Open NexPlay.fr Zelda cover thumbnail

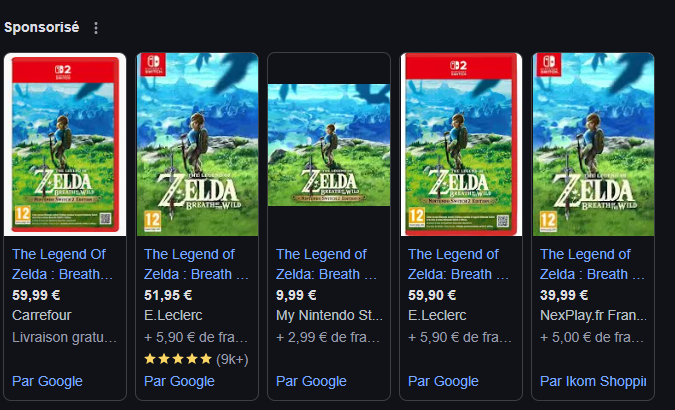[593, 144]
